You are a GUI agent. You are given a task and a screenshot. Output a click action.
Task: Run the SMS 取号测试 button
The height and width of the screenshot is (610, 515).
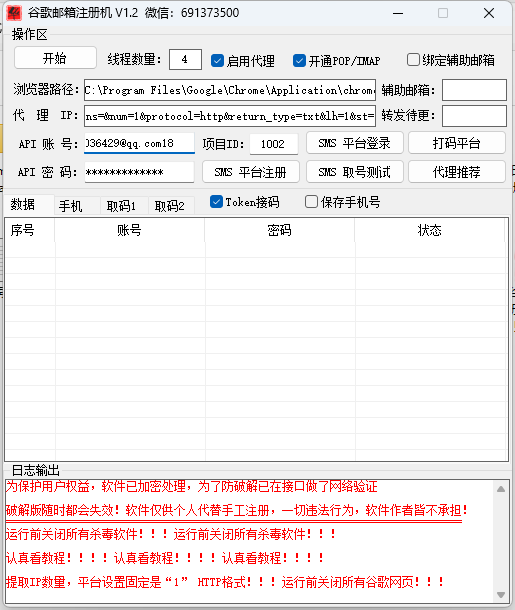(x=354, y=172)
